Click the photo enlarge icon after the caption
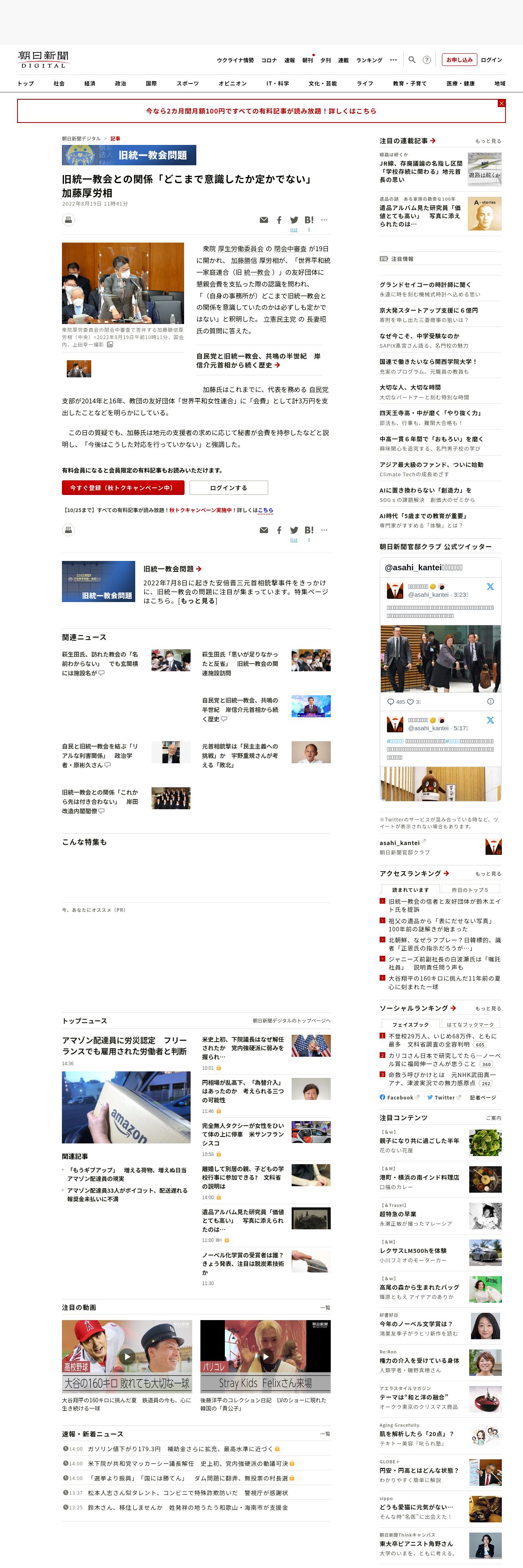This screenshot has width=523, height=1568. (x=110, y=344)
